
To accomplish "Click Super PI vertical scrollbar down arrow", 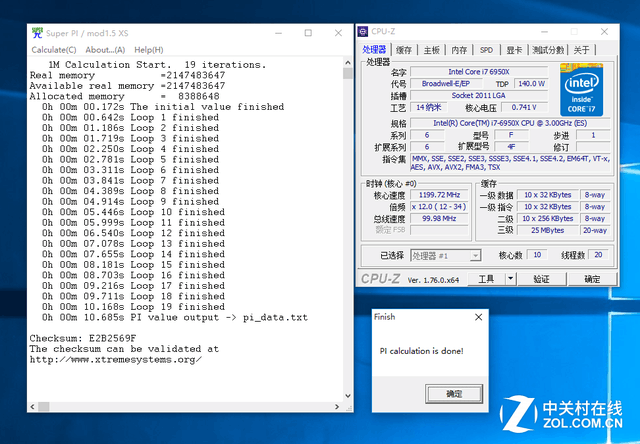I will 348,396.
